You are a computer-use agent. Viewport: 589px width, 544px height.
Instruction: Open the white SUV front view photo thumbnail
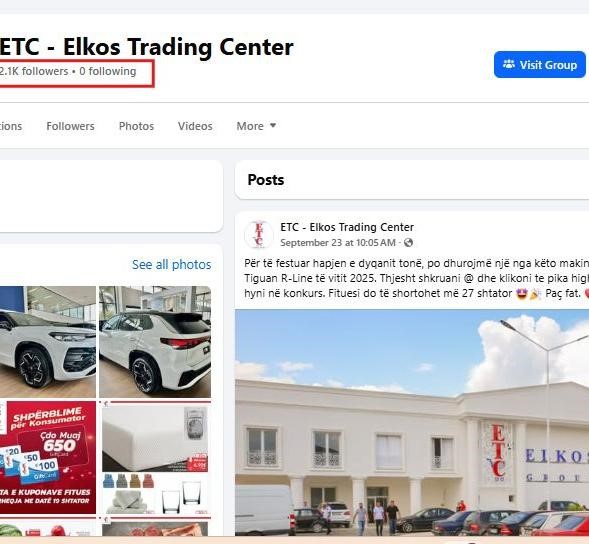pyautogui.click(x=48, y=342)
